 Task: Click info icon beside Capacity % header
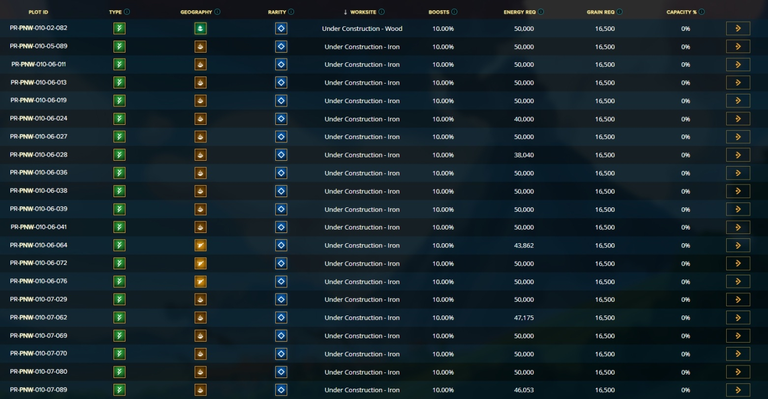pos(701,12)
